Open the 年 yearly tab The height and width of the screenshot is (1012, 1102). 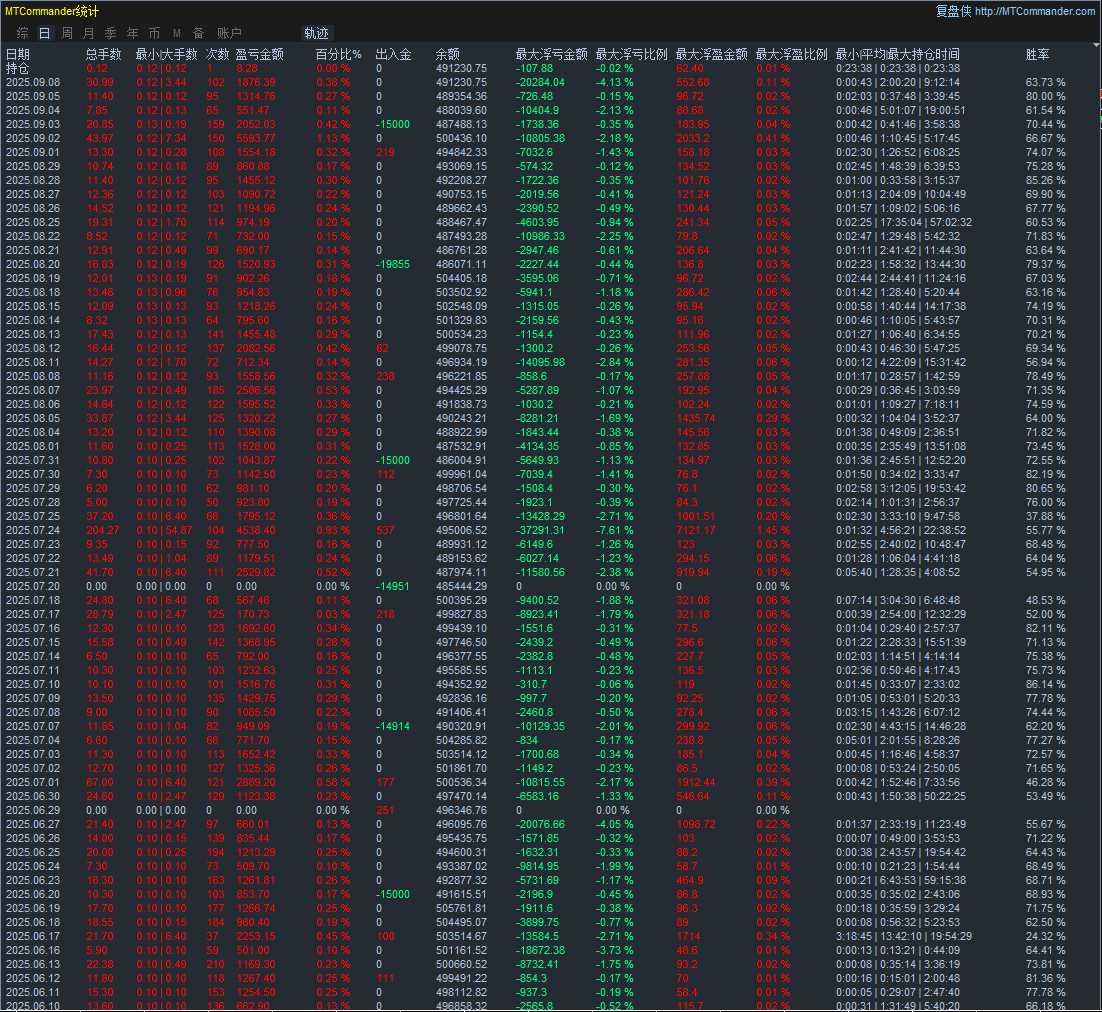[x=132, y=33]
